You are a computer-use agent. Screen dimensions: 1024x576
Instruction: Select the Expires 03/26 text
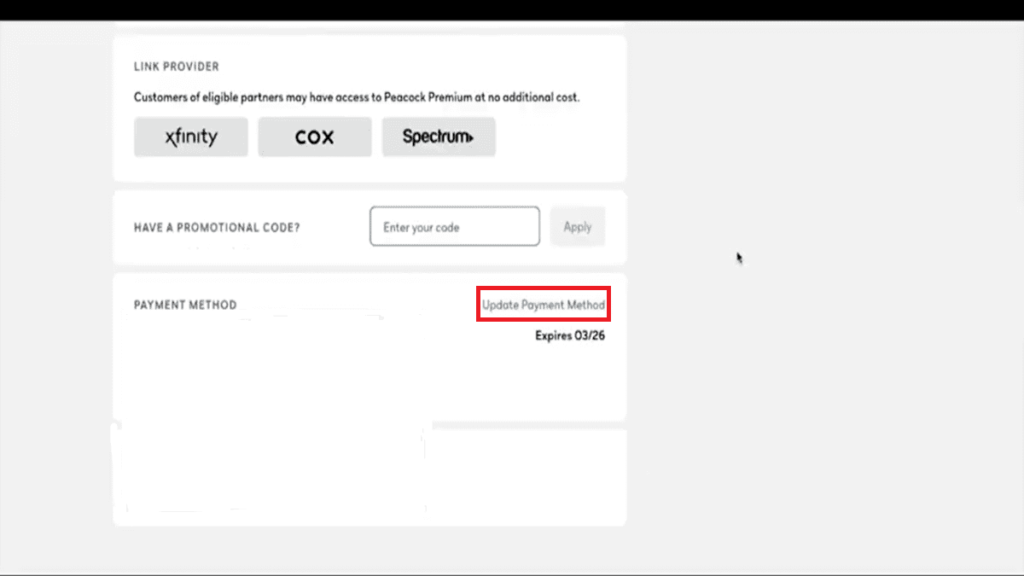[x=568, y=337]
